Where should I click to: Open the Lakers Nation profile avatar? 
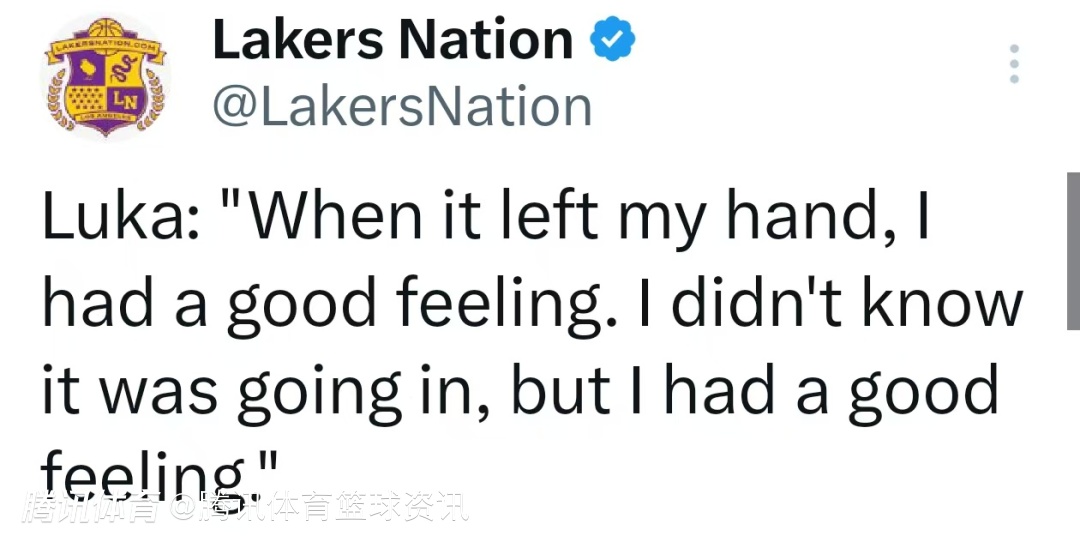coord(106,78)
